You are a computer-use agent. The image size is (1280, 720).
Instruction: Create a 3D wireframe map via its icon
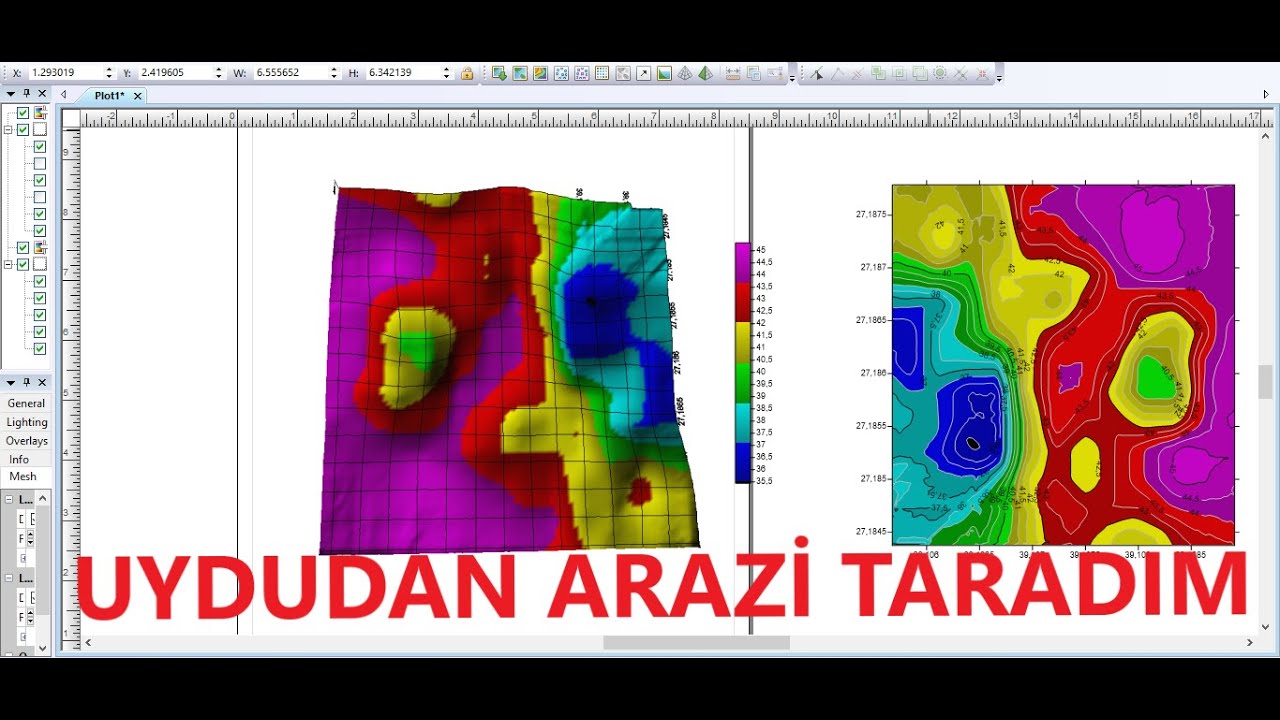(x=685, y=73)
